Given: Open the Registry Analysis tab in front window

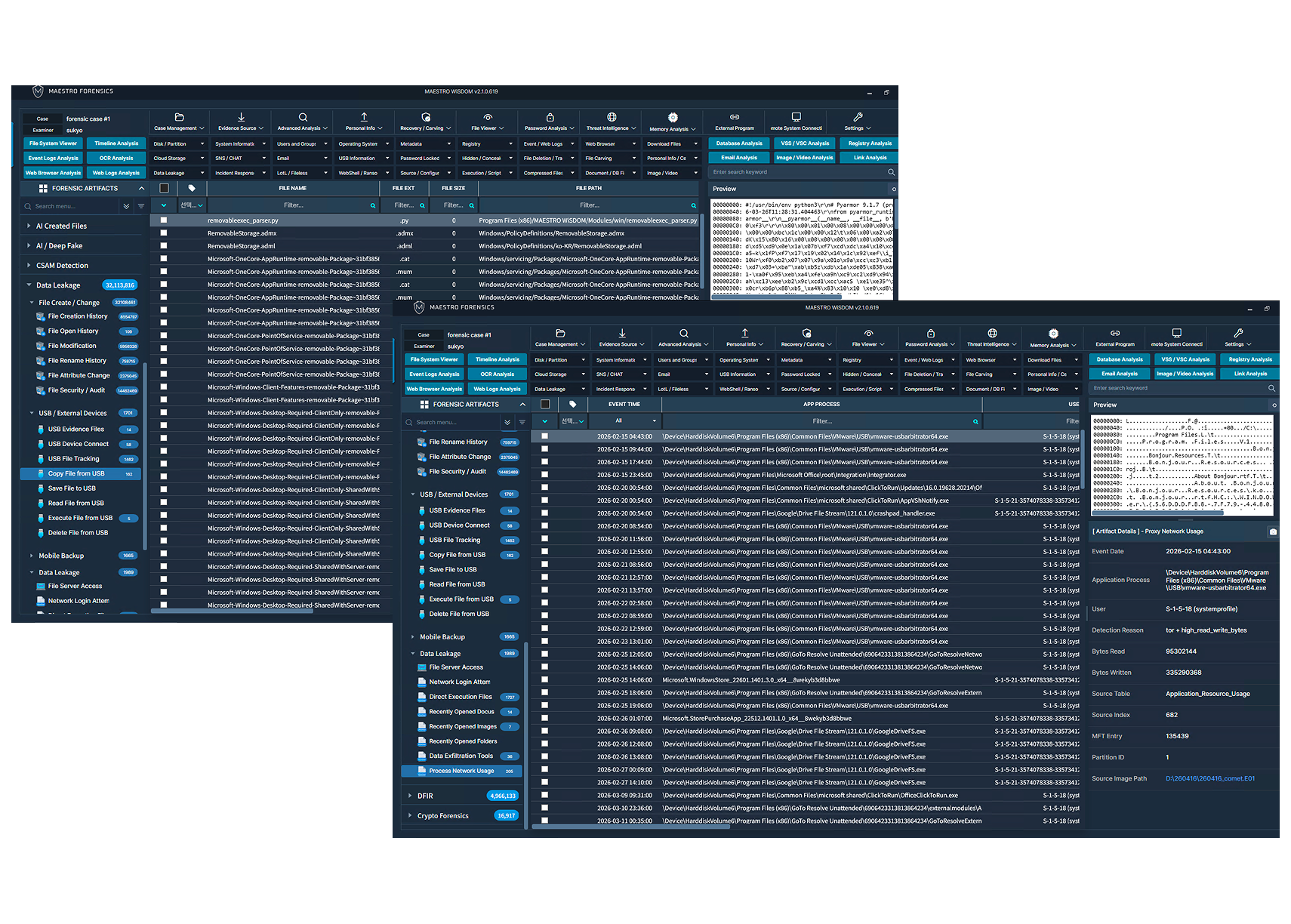Looking at the screenshot, I should click(x=1250, y=359).
